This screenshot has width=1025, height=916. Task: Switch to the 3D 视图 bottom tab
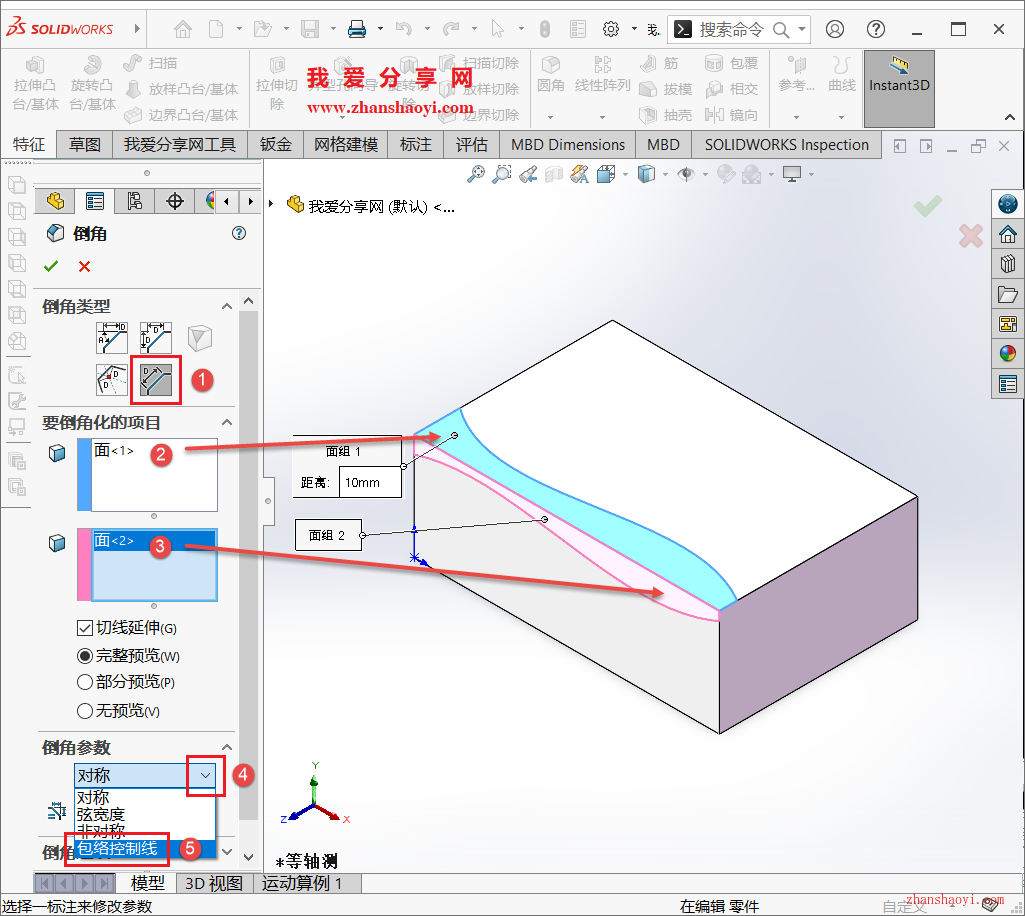tap(214, 883)
